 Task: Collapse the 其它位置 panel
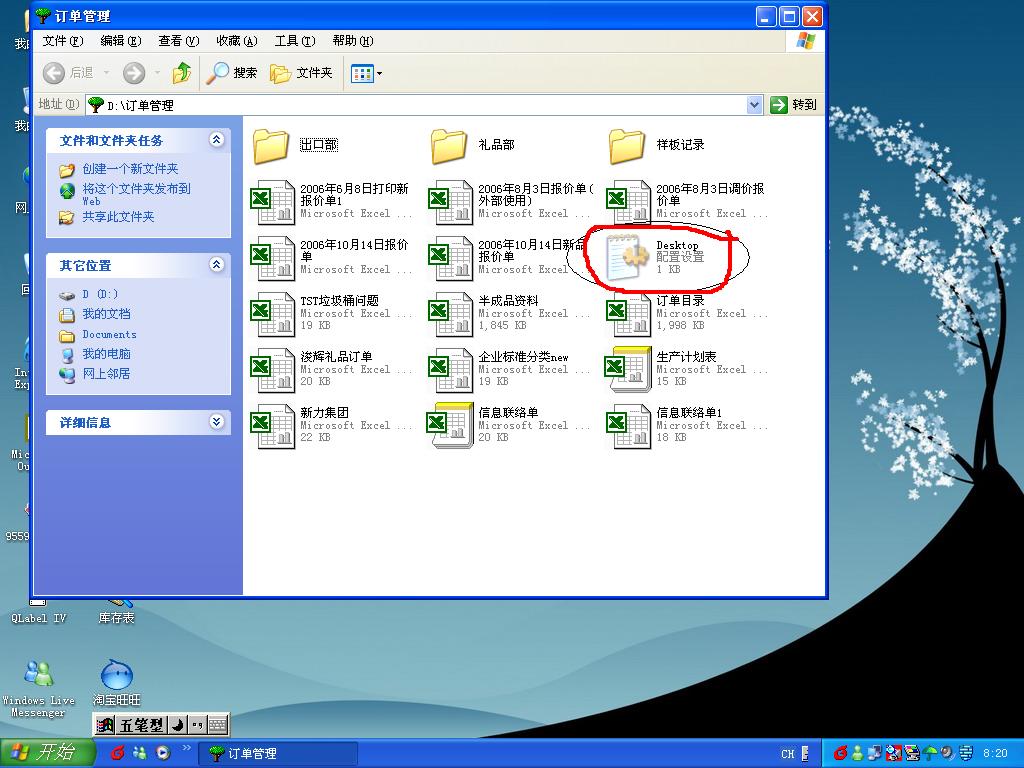216,264
